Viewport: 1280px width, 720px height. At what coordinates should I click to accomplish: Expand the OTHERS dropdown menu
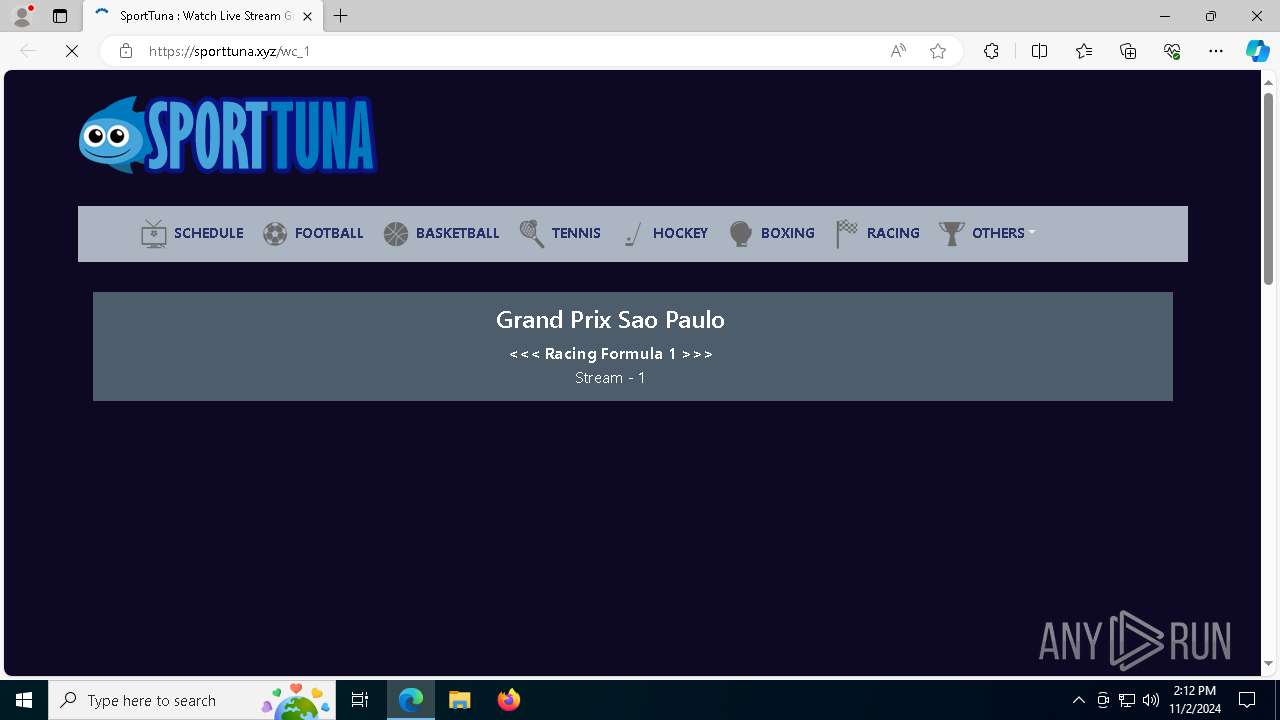[x=1003, y=233]
